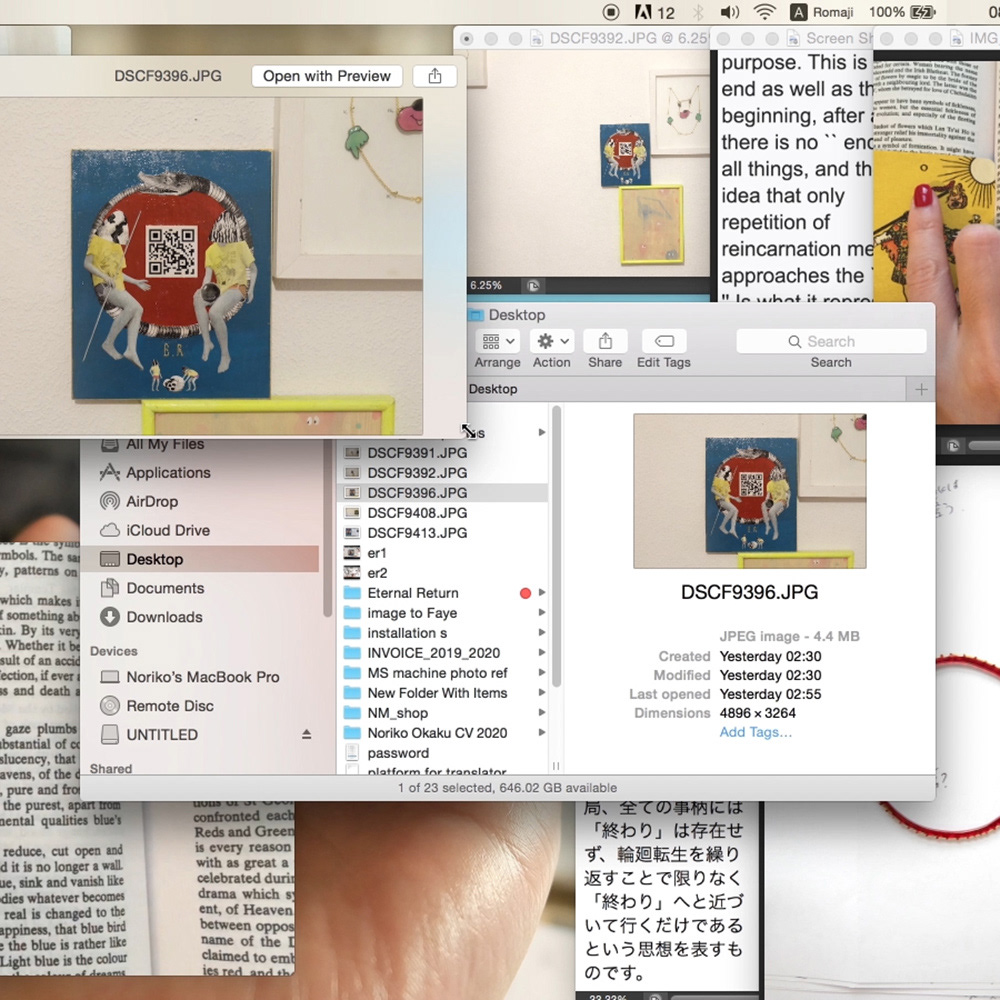1000x1000 pixels.
Task: Open the Action gear menu in Finder
Action: 552,341
